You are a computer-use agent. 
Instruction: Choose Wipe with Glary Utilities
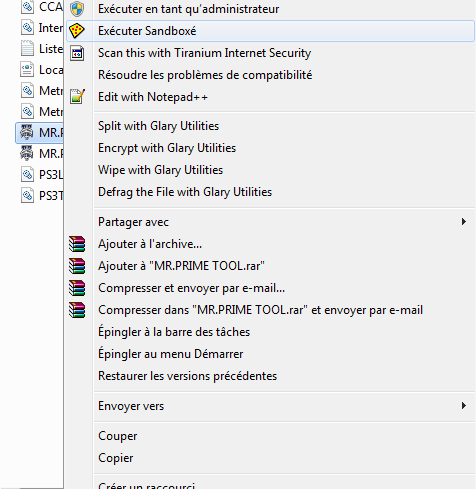[160, 170]
